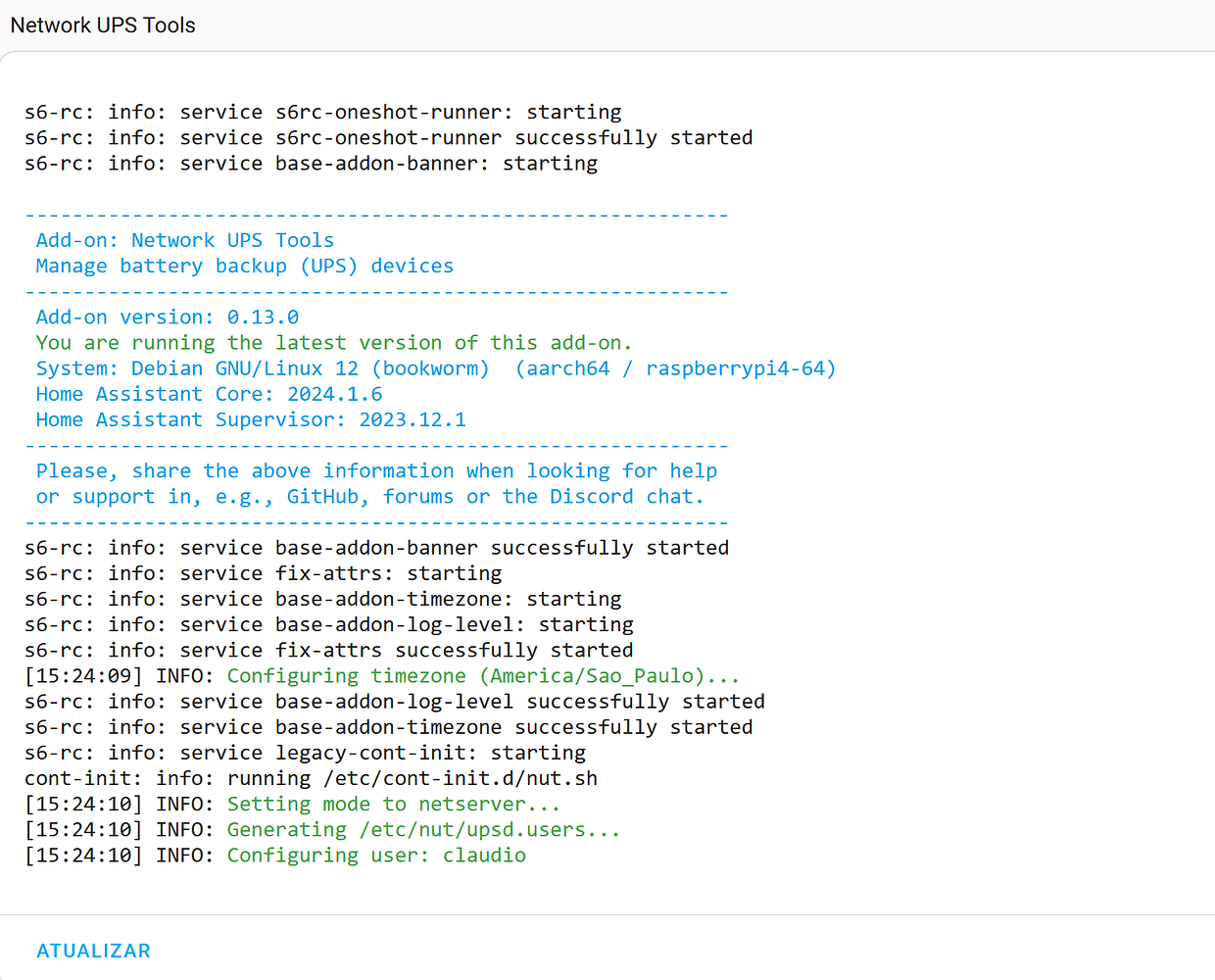Click the 's6rc-oneshot-runner successfully started' log line

[x=389, y=138]
